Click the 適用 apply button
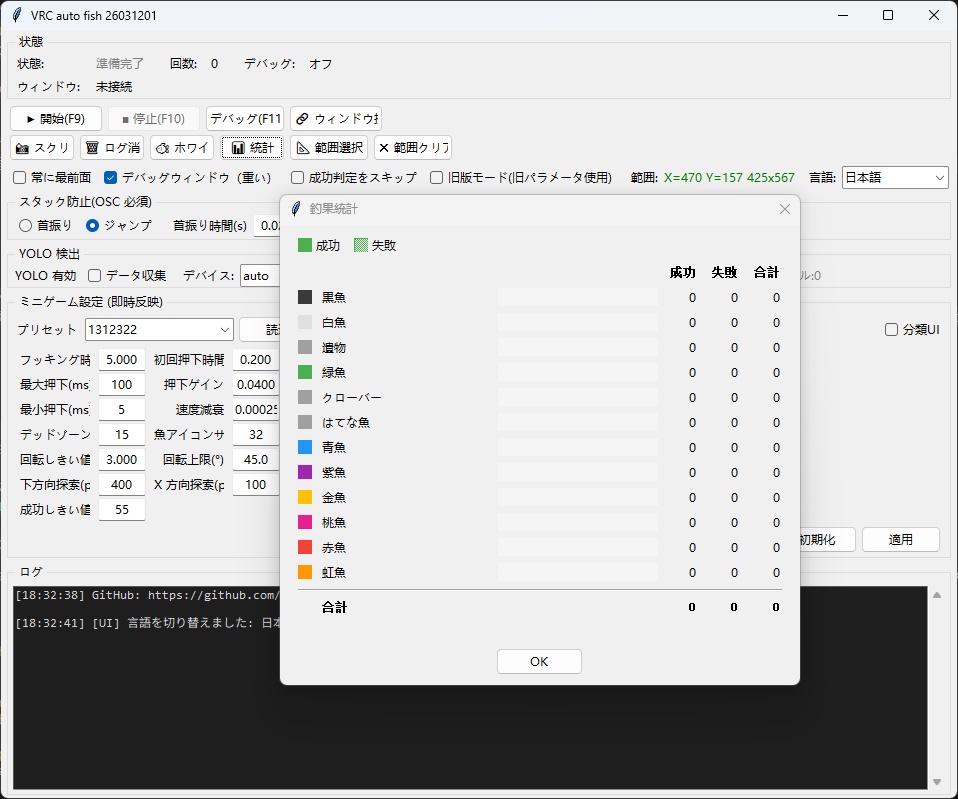The height and width of the screenshot is (799, 958). pyautogui.click(x=901, y=540)
